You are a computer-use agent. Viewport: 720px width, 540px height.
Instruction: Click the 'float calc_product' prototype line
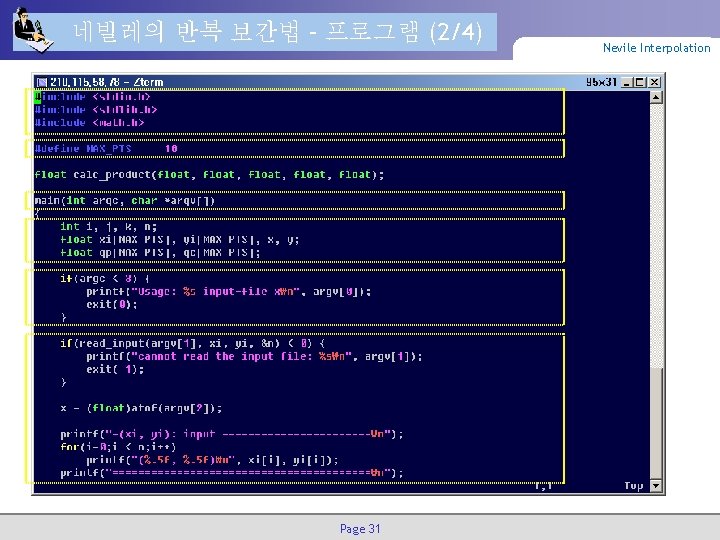[x=209, y=174]
